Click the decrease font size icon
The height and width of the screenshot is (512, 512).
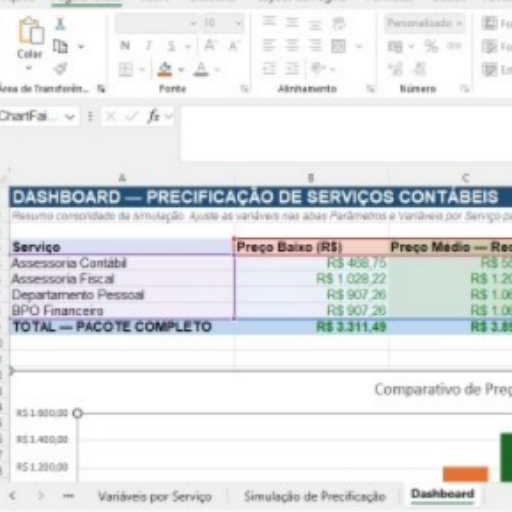coord(234,45)
